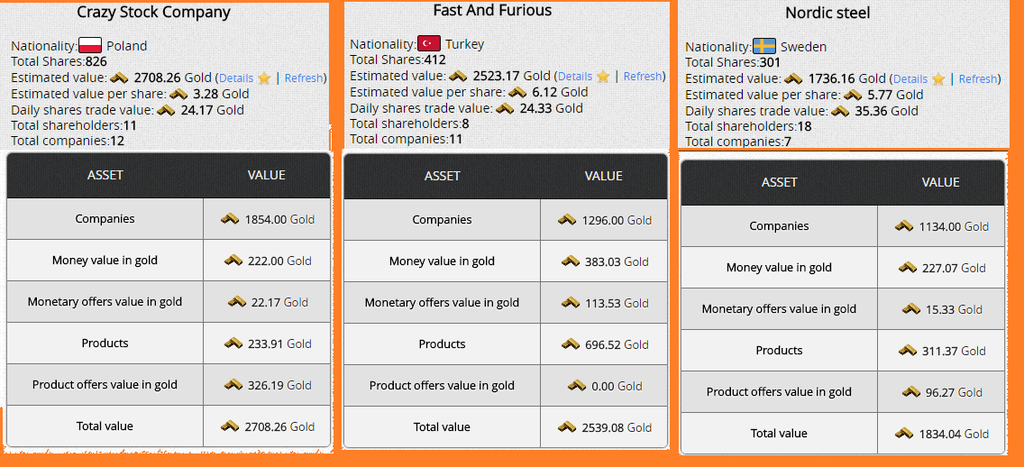
Task: Click the star icon for Crazy Stock Company
Action: click(x=264, y=78)
